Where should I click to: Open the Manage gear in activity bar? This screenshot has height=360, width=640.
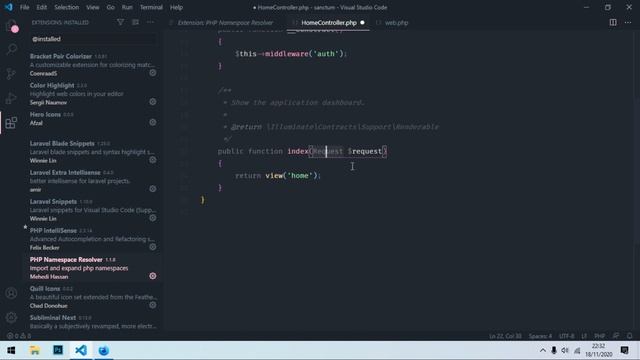click(x=11, y=317)
